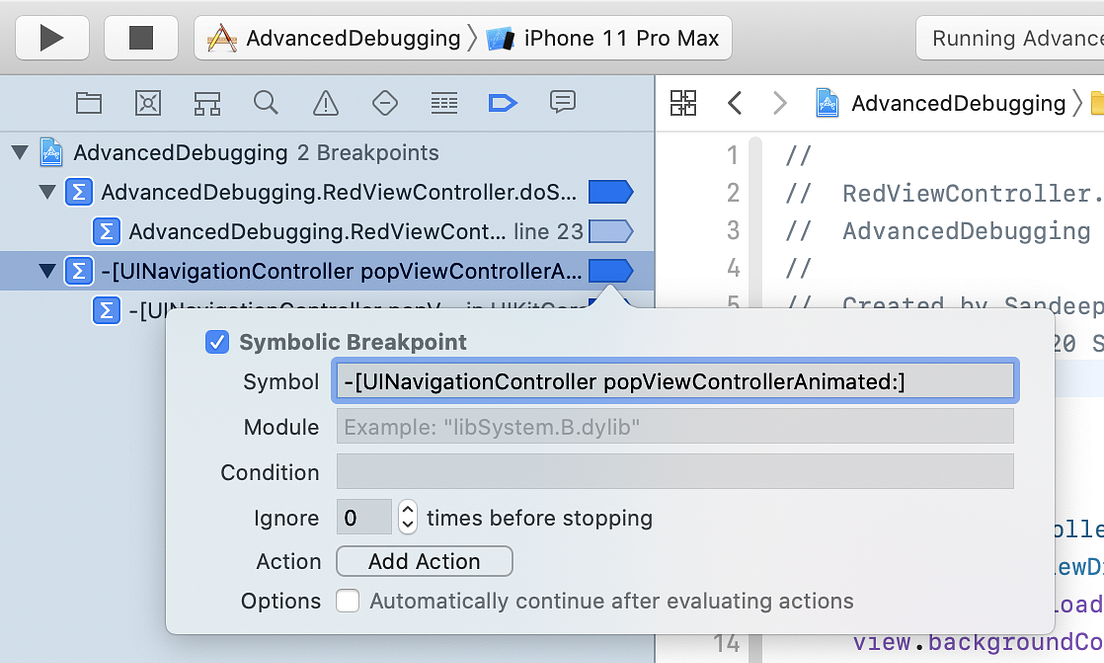Viewport: 1104px width, 663px height.
Task: Select the AdvancedDebugging file breadcrumb
Action: [955, 103]
